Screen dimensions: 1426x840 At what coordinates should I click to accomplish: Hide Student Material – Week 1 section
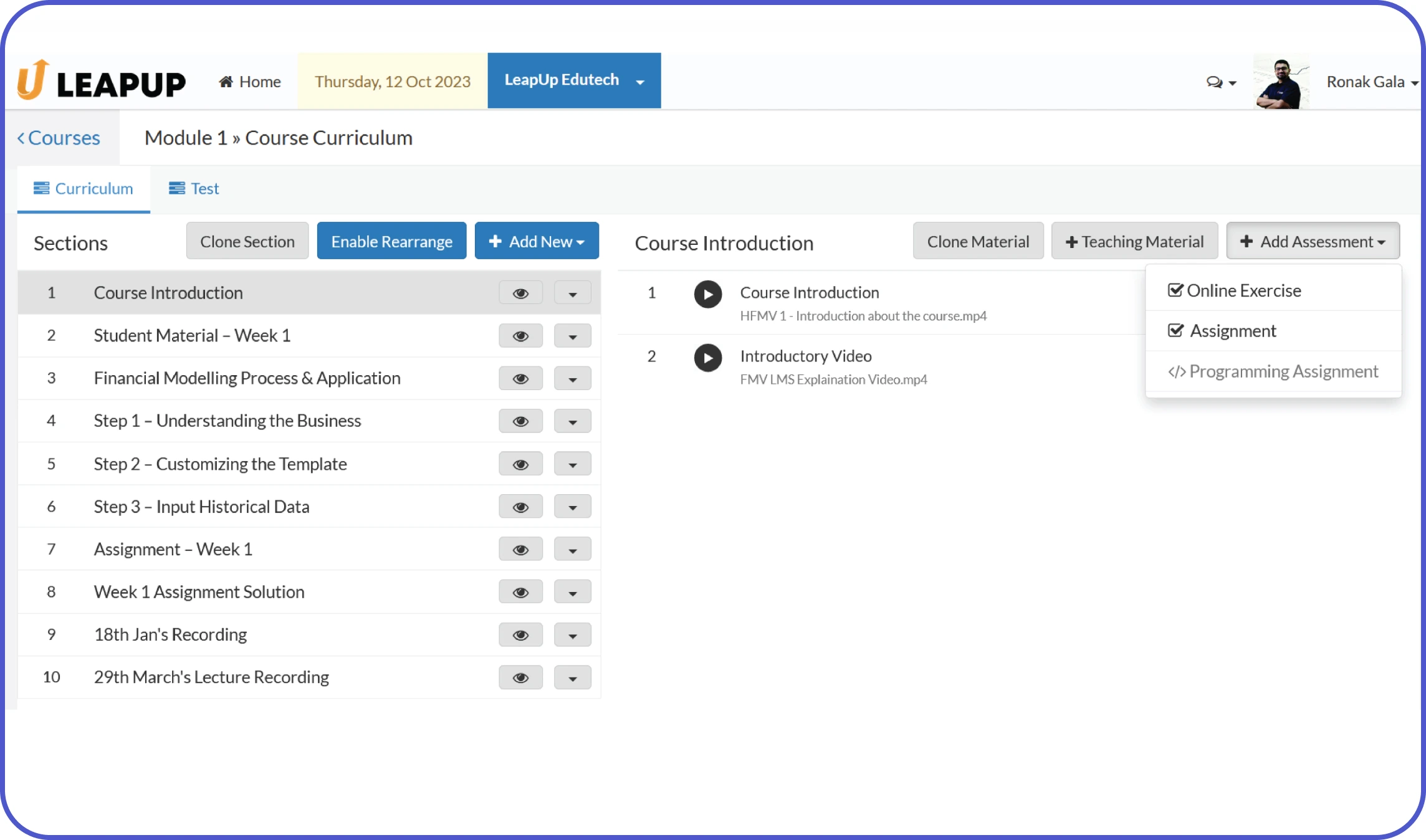[520, 336]
